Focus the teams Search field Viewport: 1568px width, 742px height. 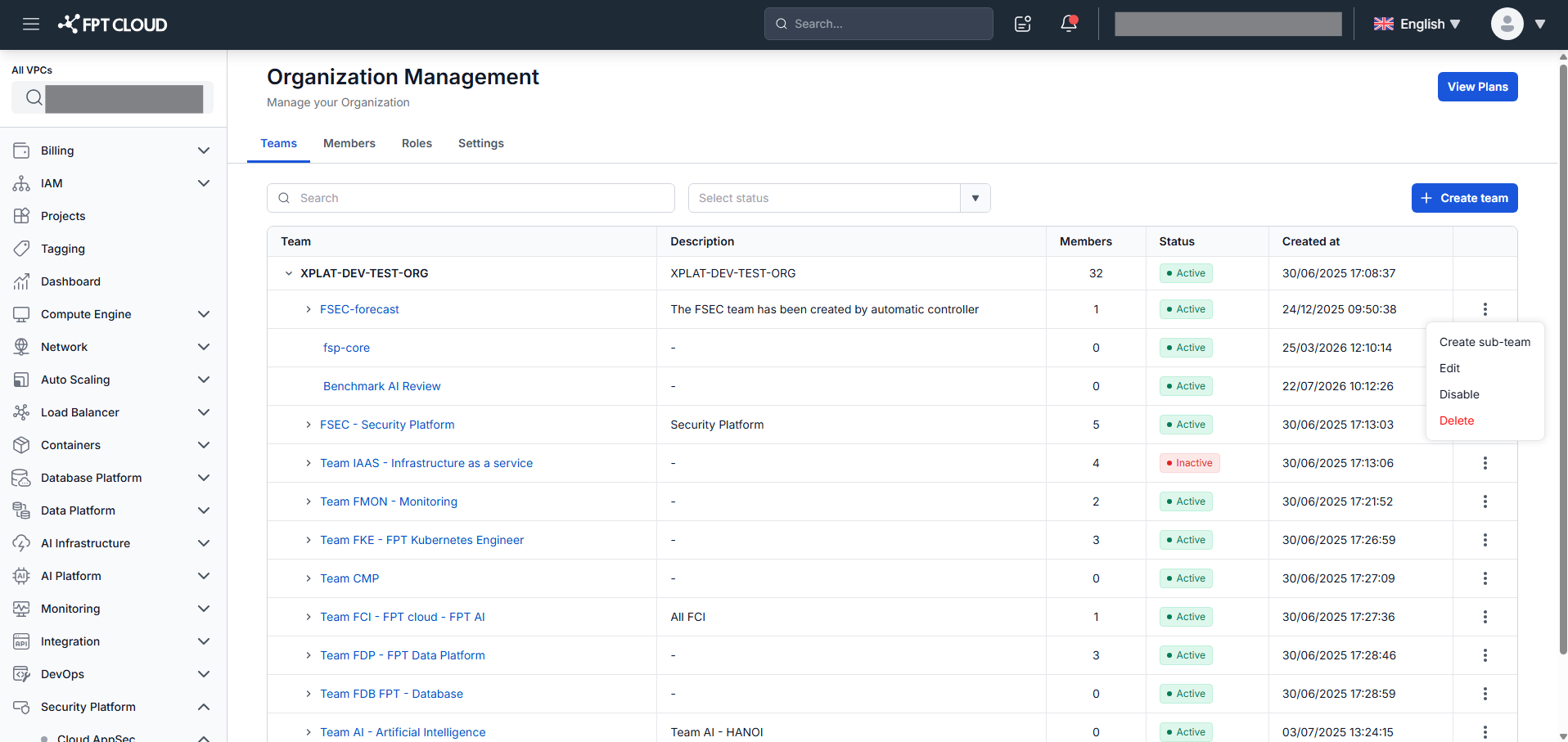(471, 198)
